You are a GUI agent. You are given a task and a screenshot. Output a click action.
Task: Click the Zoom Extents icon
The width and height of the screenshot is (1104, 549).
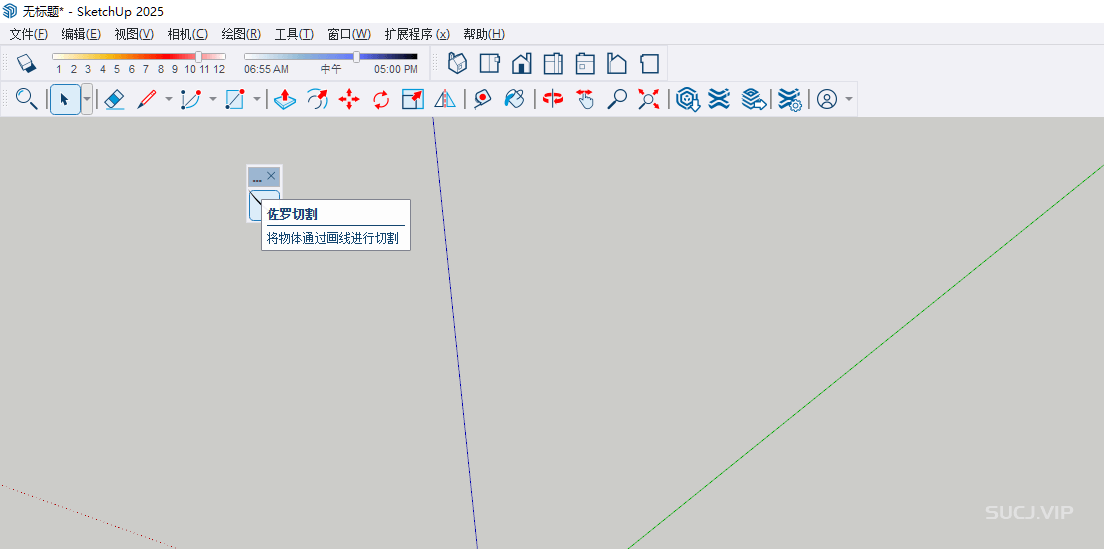click(x=649, y=99)
